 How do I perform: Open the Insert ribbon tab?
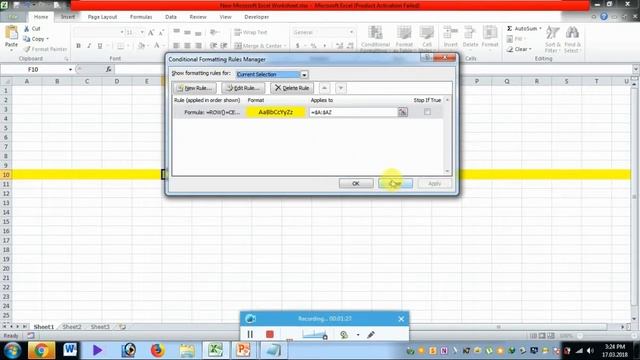(x=68, y=17)
